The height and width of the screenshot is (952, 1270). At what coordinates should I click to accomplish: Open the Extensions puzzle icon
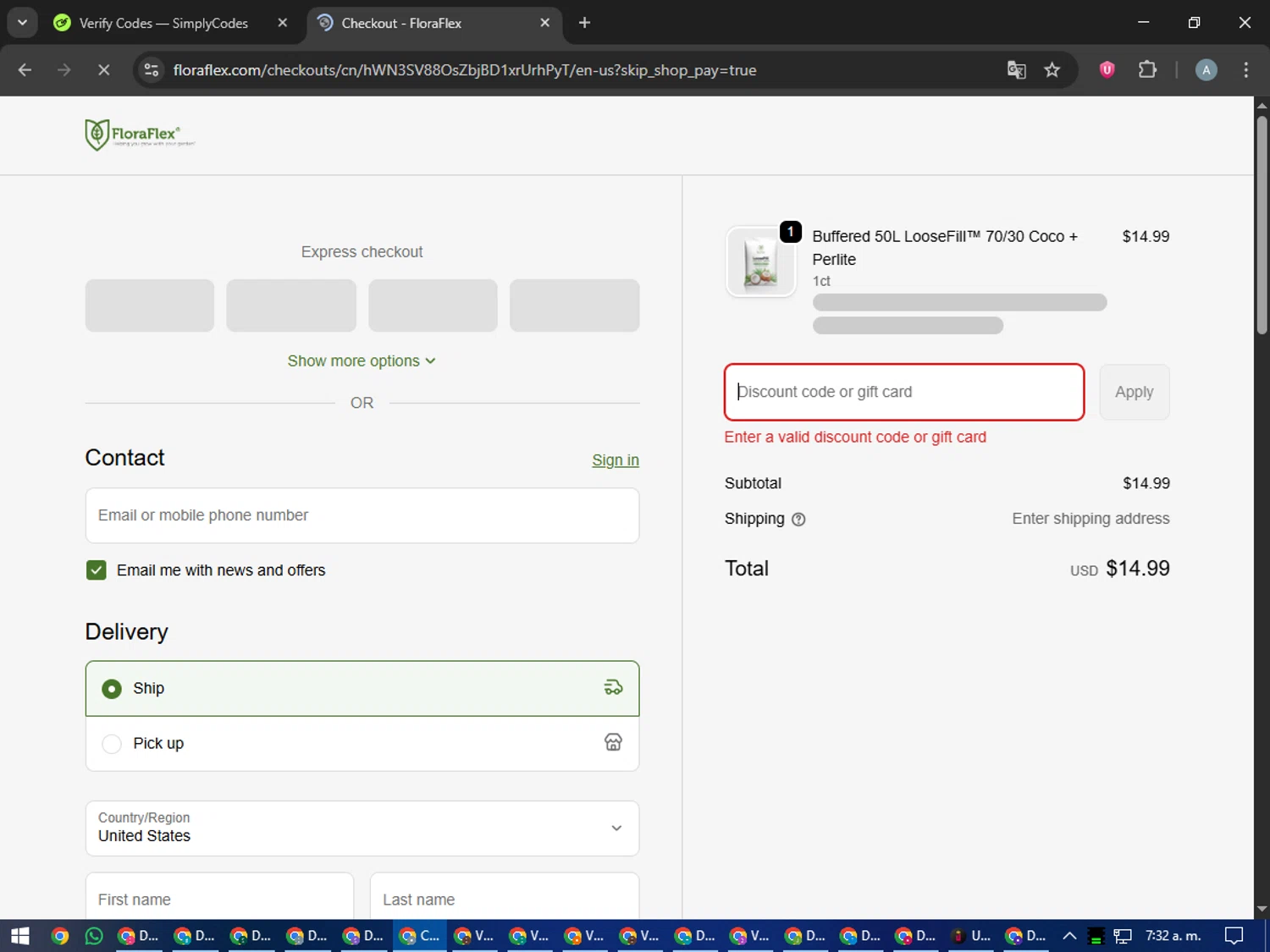(x=1147, y=69)
